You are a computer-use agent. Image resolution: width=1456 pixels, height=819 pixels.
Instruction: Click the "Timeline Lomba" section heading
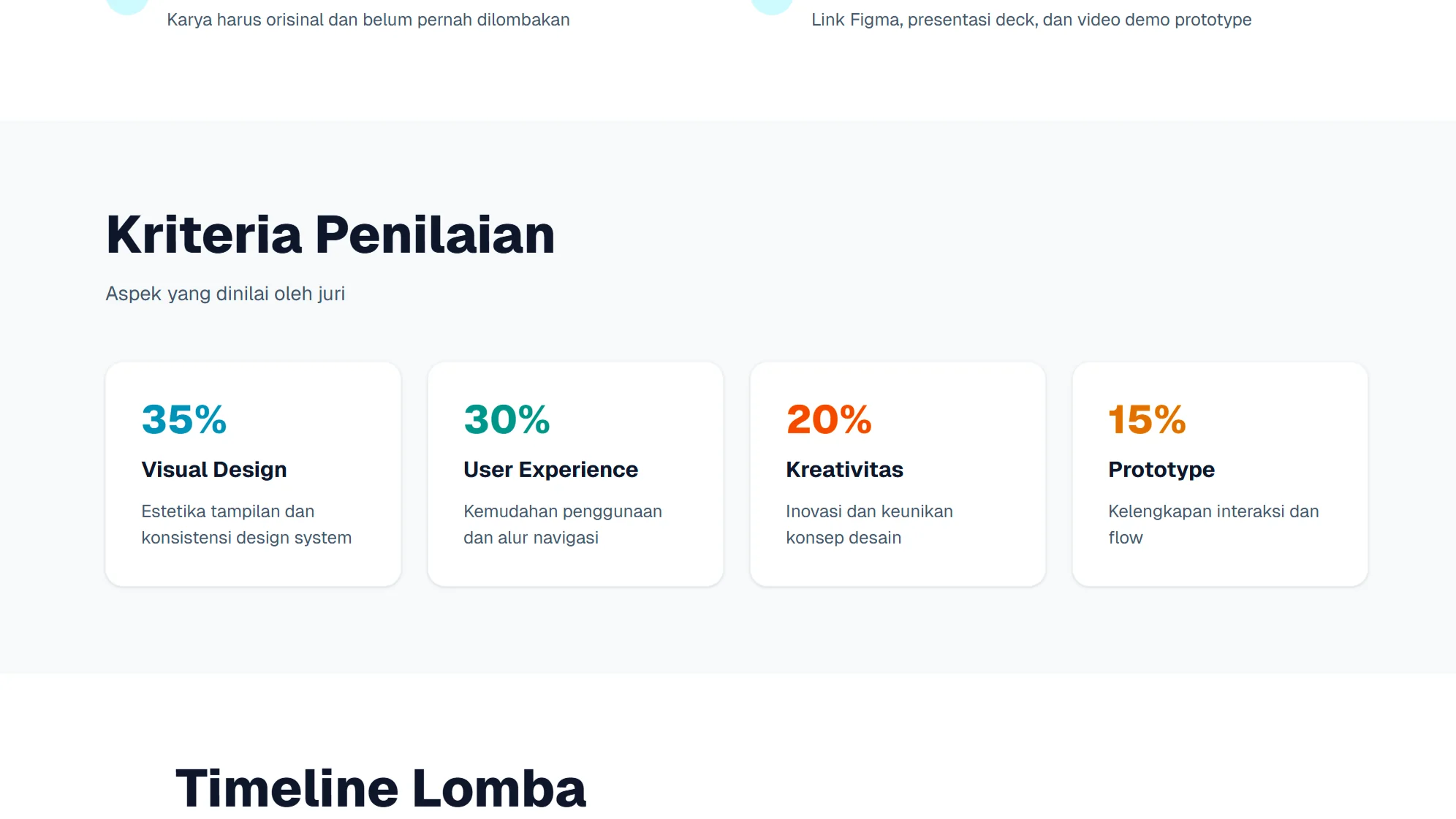click(380, 788)
